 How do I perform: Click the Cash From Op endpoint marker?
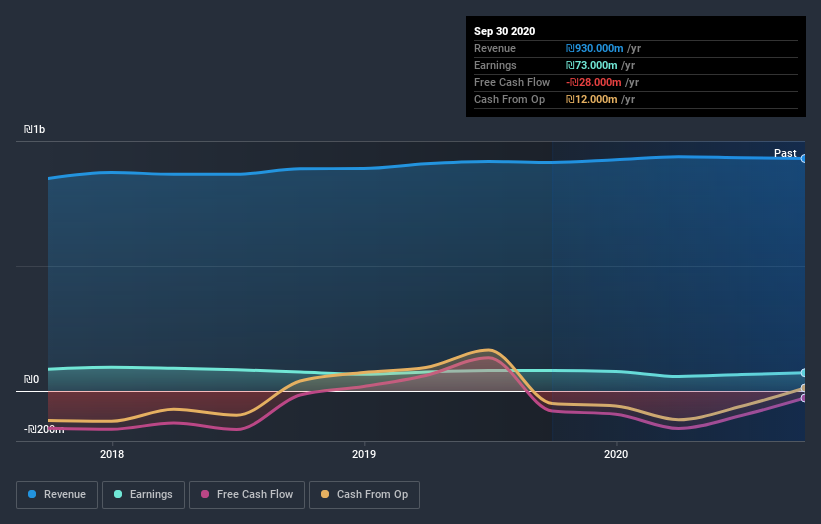point(803,388)
